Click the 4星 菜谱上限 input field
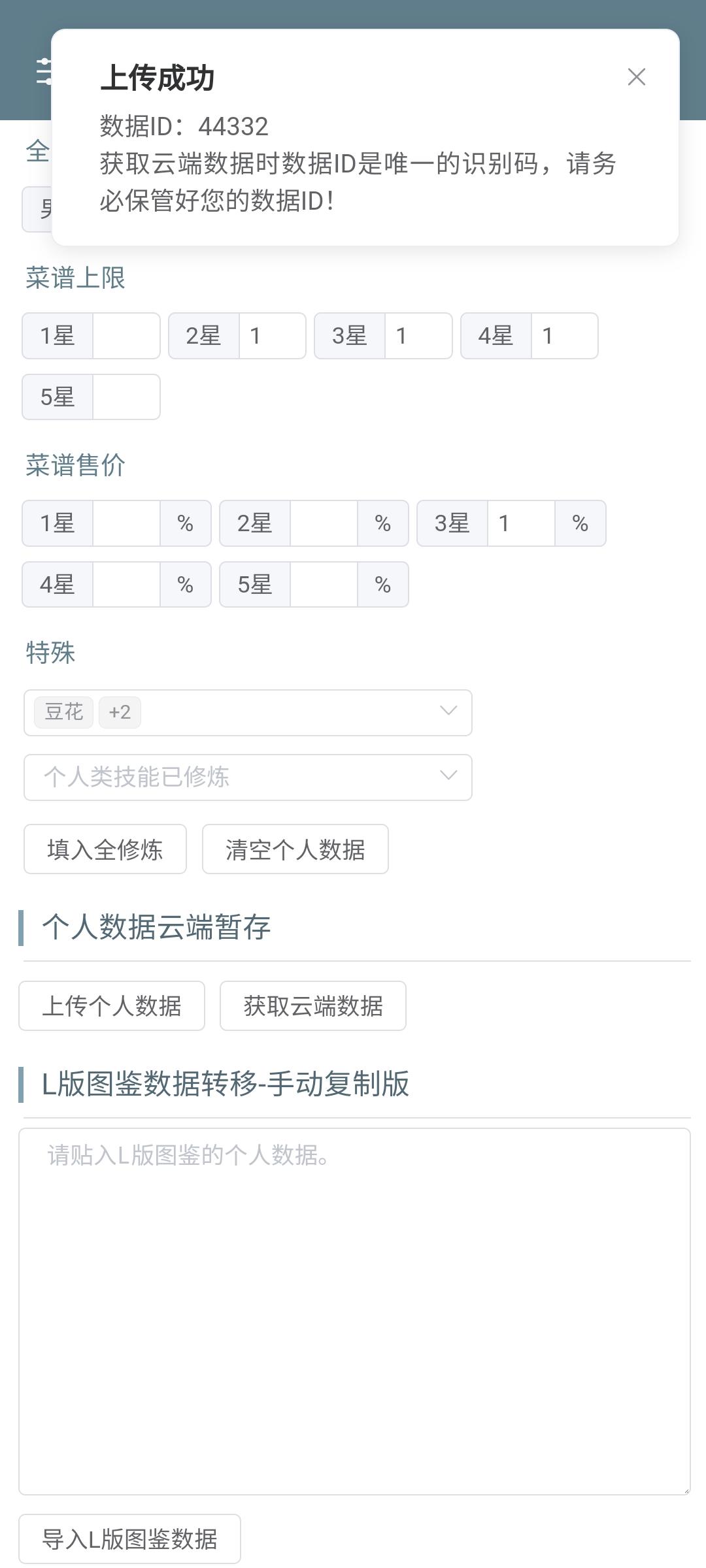This screenshot has height=1568, width=706. (564, 336)
